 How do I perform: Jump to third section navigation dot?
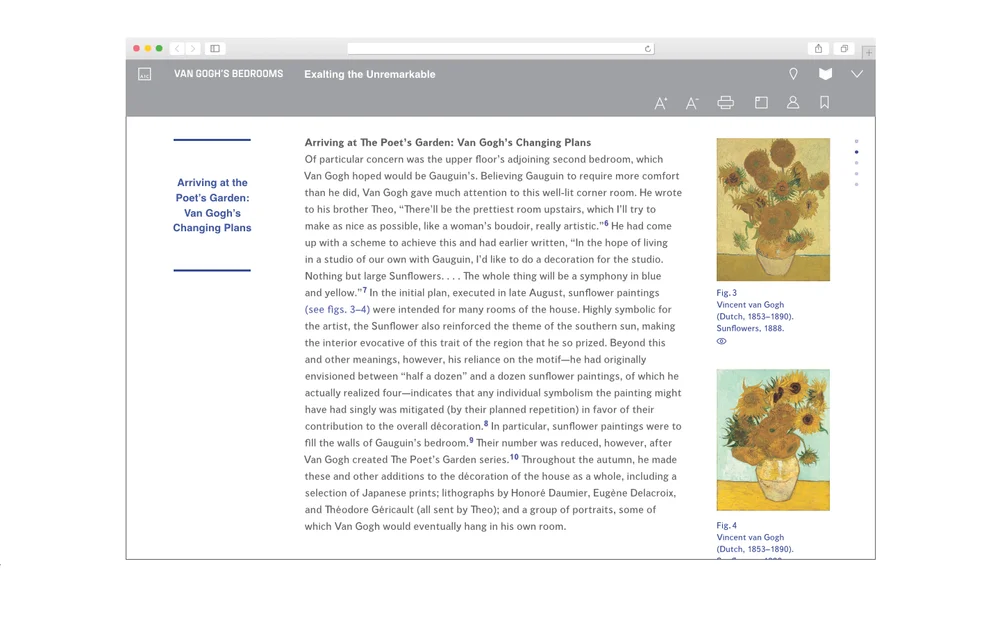click(857, 163)
